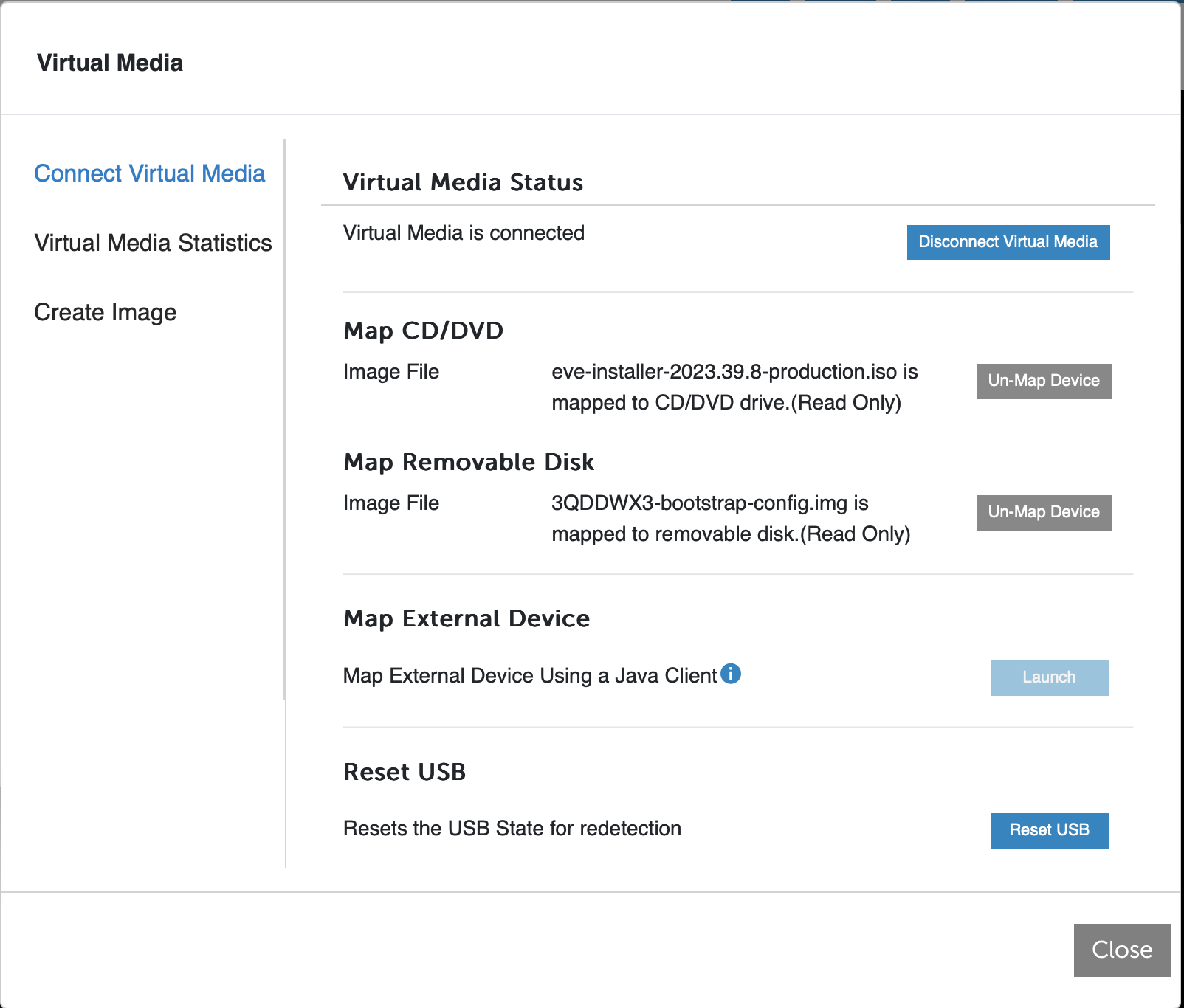The width and height of the screenshot is (1184, 1008).
Task: Click the Virtual Media dialog title
Action: click(x=110, y=62)
